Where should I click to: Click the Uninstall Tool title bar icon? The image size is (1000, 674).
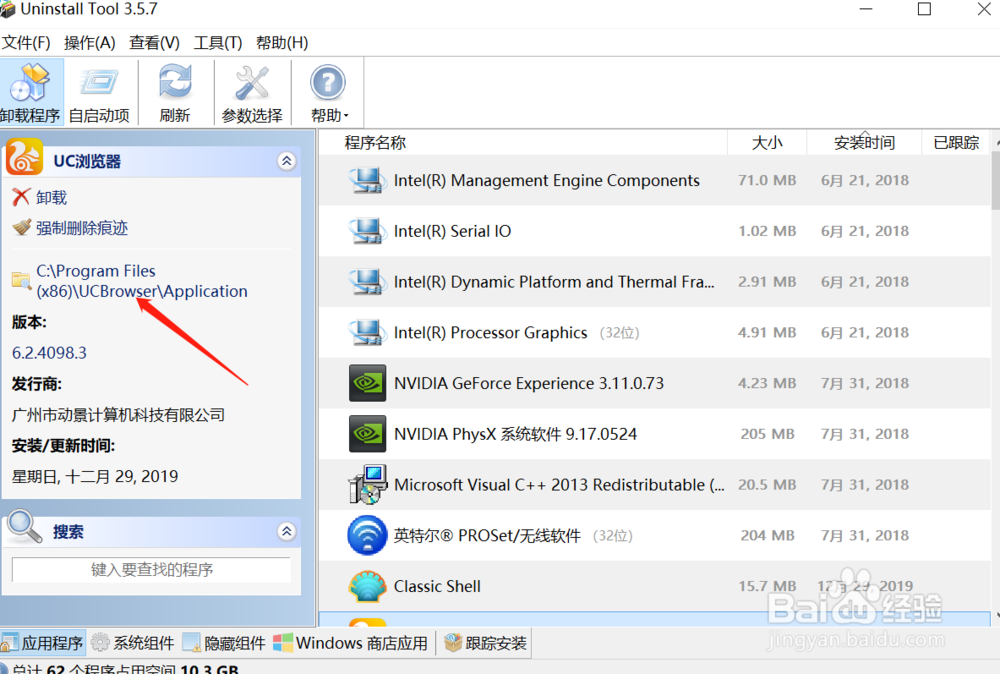7,10
